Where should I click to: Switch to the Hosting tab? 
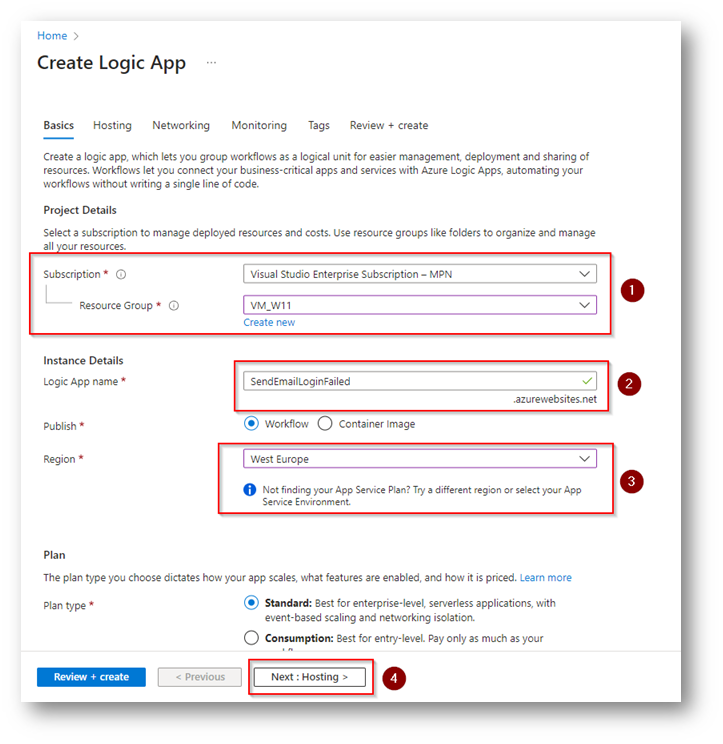tap(112, 126)
